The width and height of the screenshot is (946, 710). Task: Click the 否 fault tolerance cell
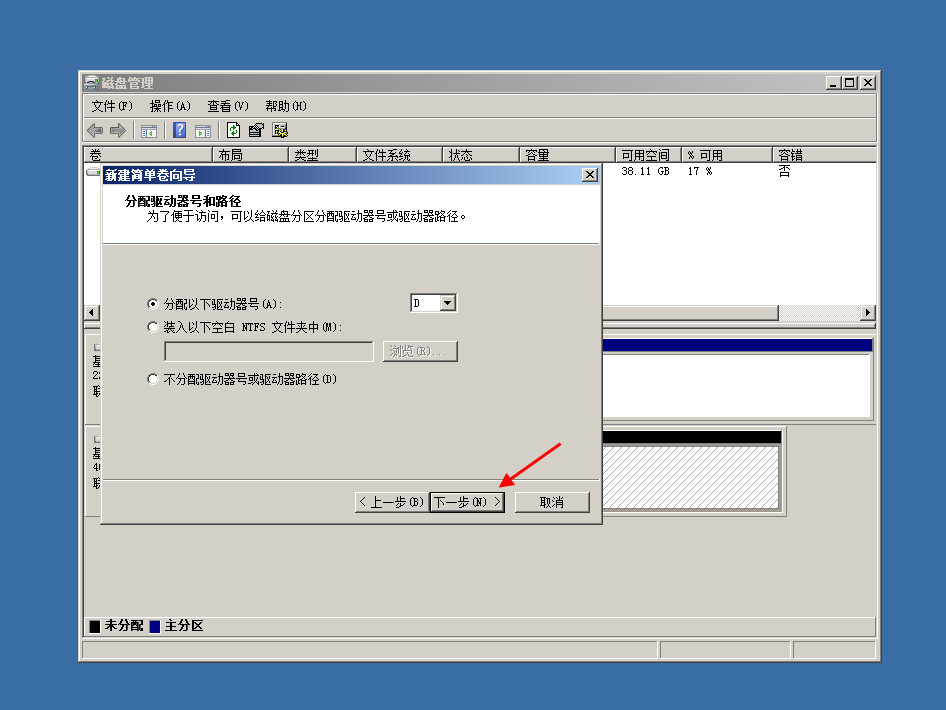pos(784,171)
